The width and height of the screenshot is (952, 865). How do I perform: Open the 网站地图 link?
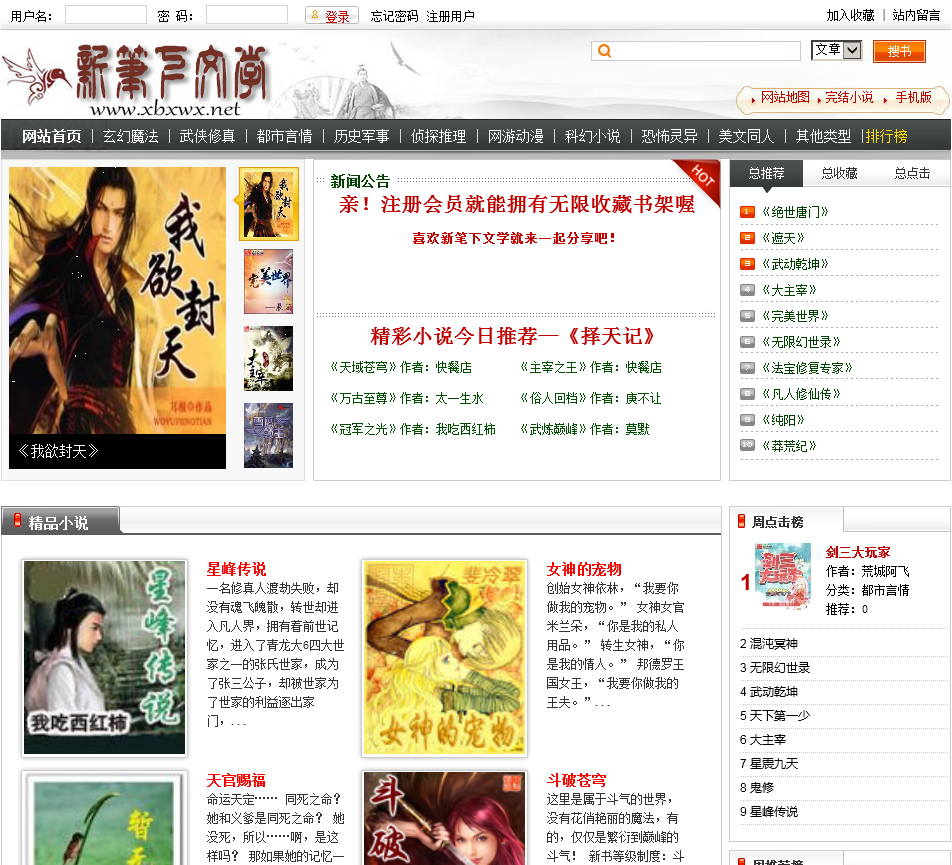coord(785,97)
